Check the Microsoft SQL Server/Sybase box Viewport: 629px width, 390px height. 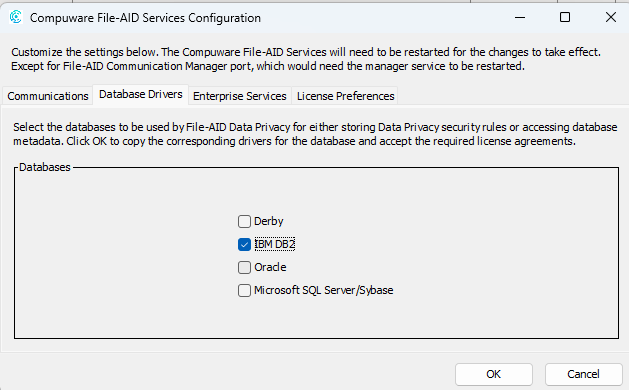244,290
